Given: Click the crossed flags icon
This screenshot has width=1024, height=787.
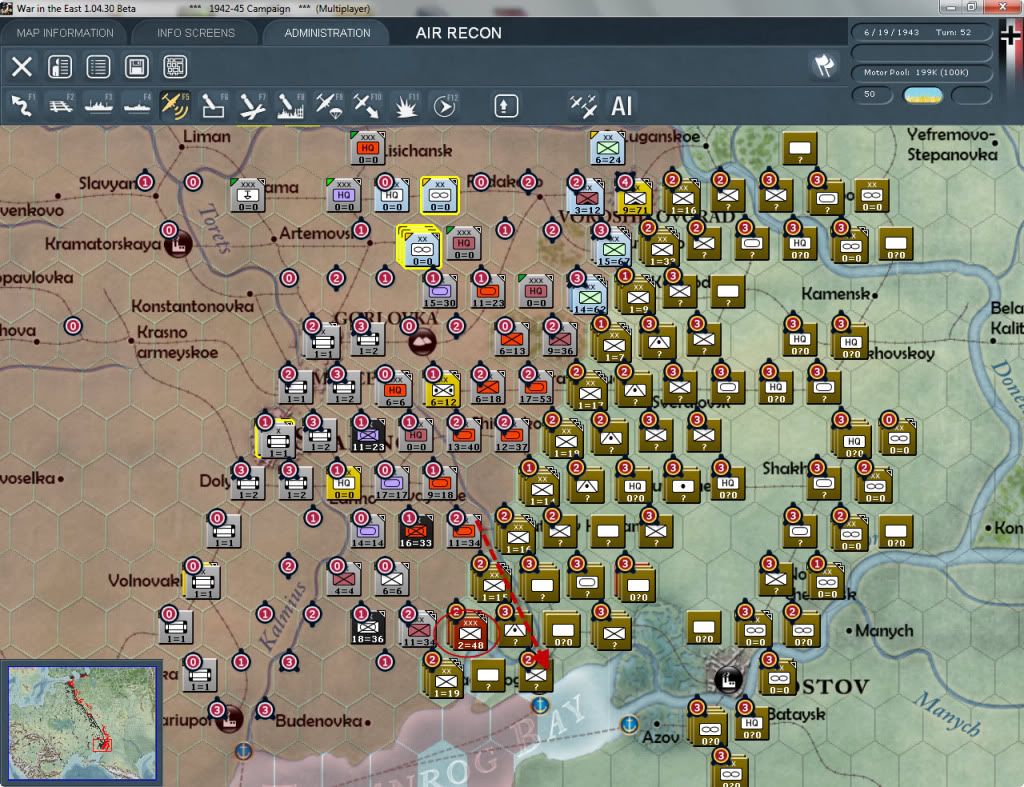Looking at the screenshot, I should coord(824,65).
